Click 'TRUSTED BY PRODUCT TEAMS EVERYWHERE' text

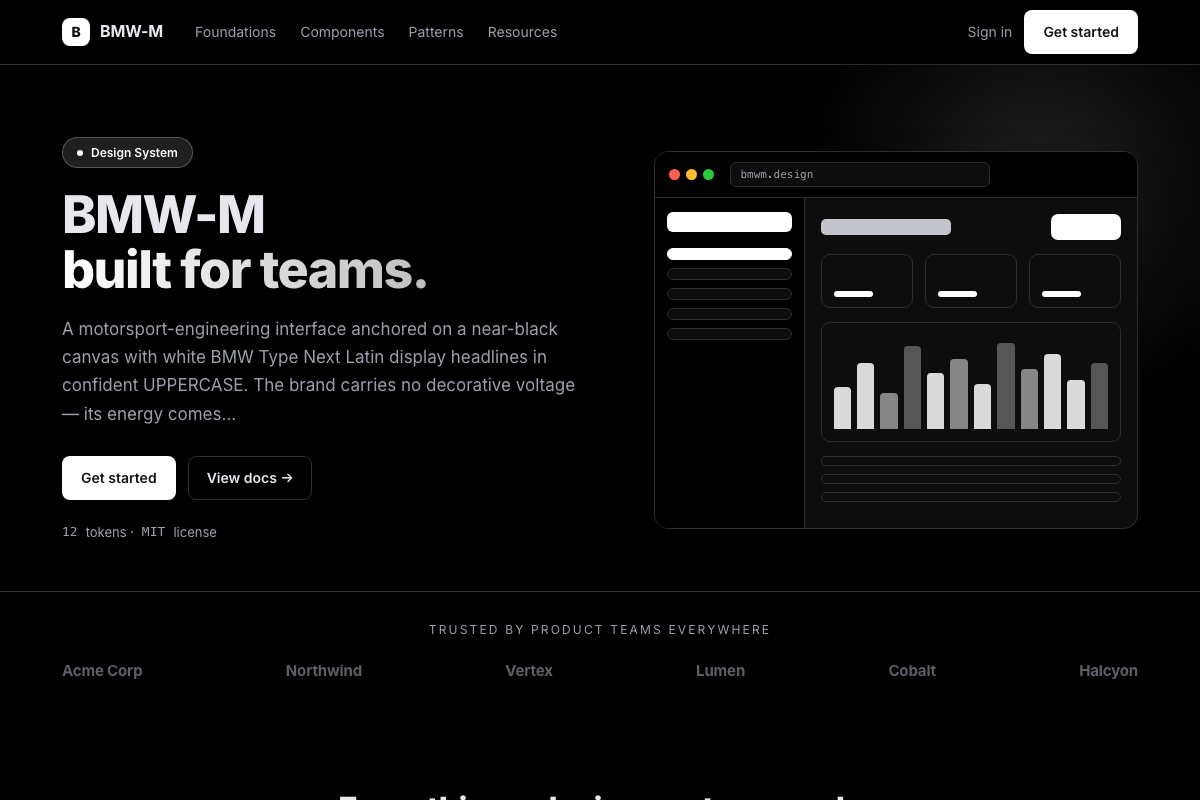(600, 630)
